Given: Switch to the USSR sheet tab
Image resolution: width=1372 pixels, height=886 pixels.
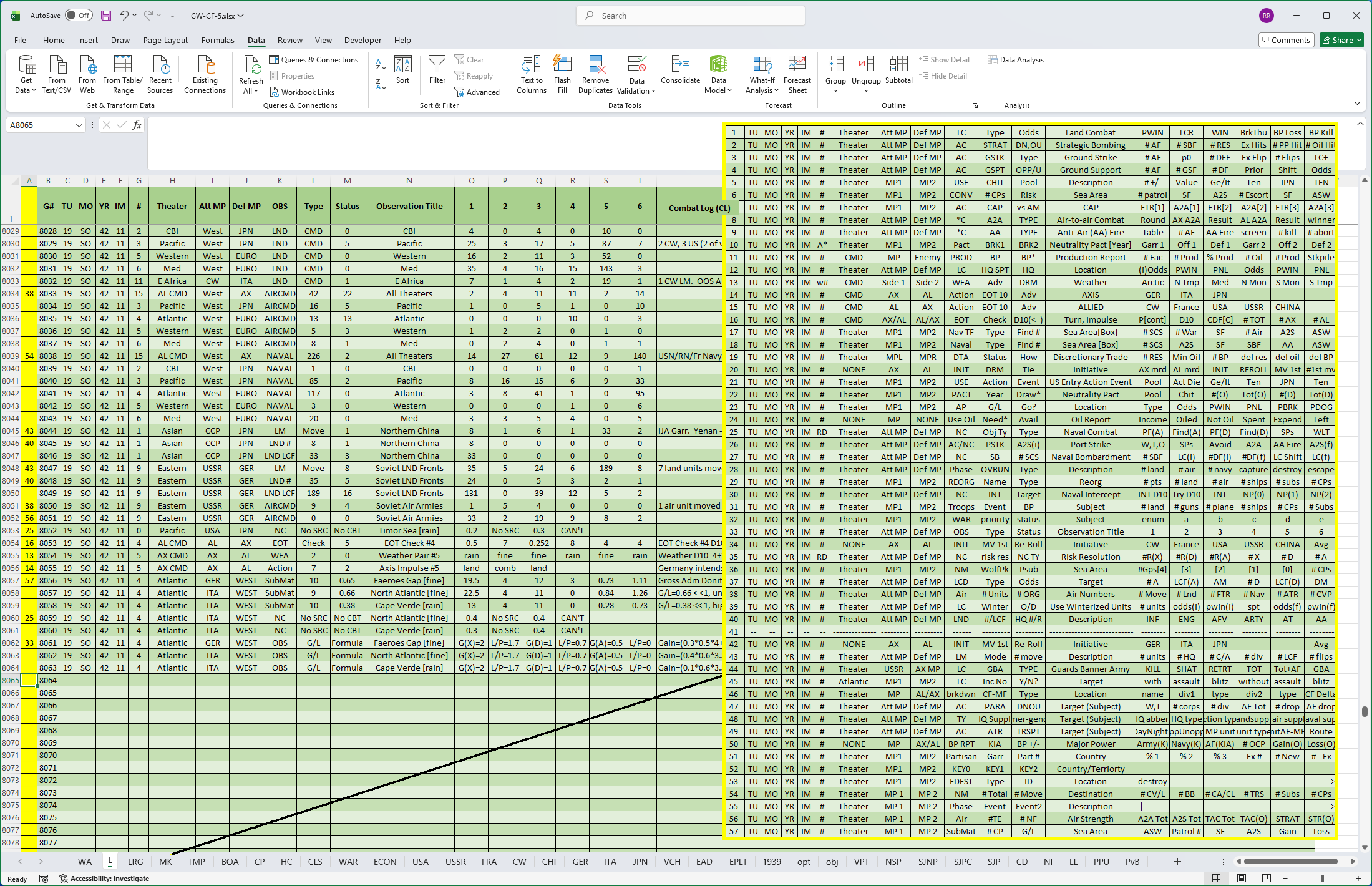Looking at the screenshot, I should 455,862.
